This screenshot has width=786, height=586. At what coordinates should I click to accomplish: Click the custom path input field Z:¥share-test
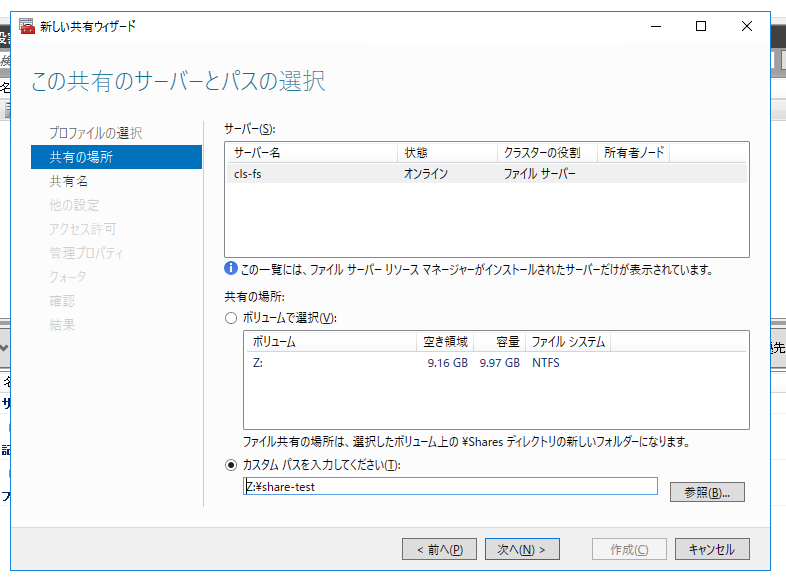[x=450, y=486]
